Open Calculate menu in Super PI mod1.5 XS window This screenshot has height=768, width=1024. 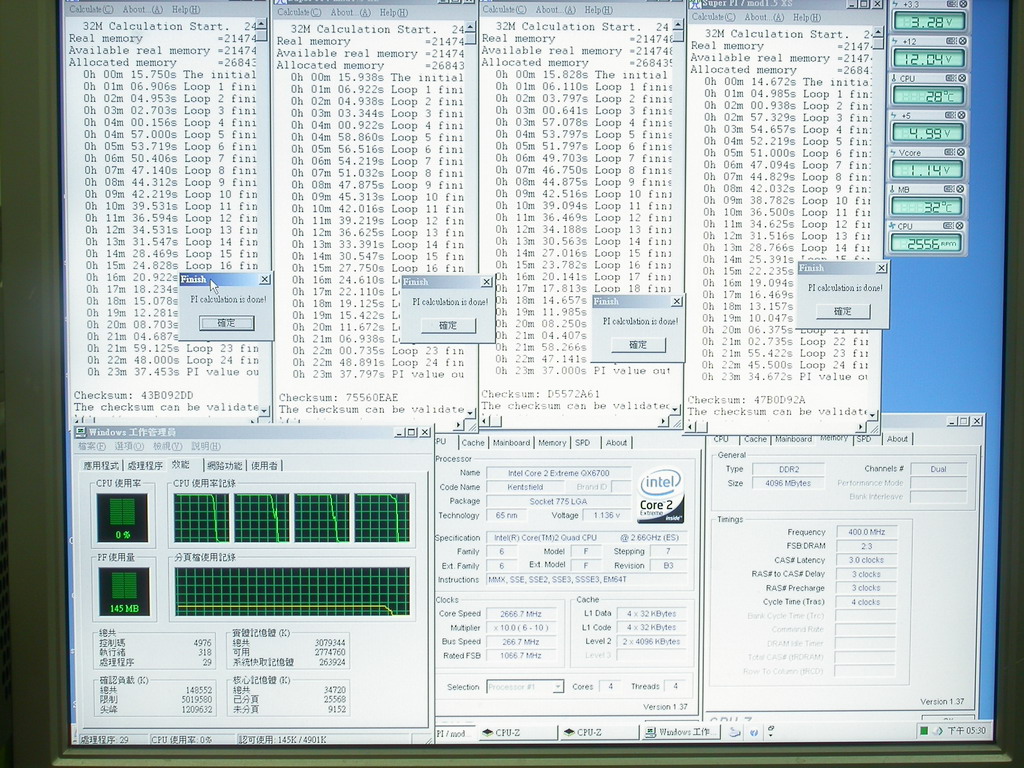713,17
